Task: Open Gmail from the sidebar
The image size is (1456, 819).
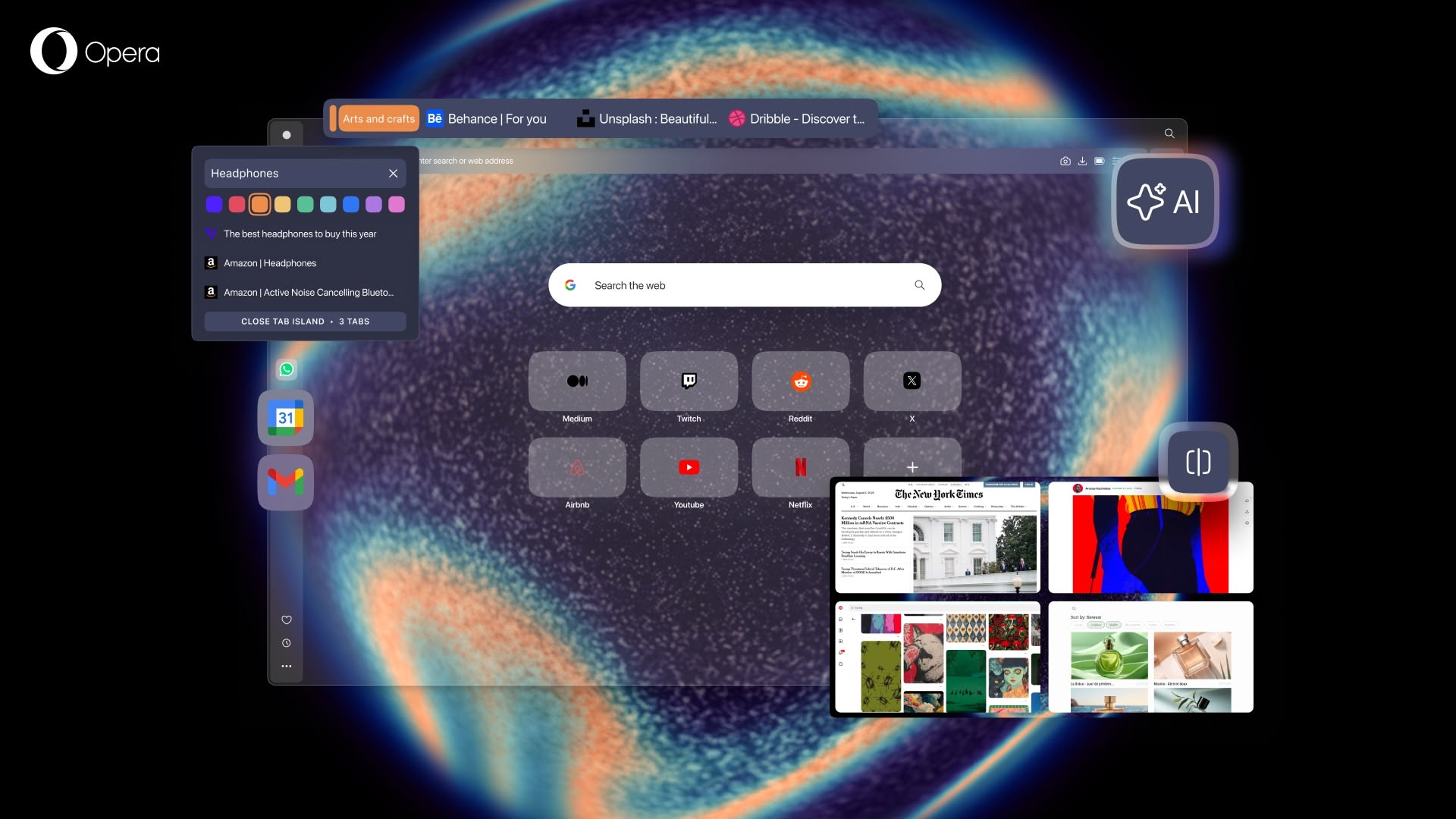Action: pos(286,482)
